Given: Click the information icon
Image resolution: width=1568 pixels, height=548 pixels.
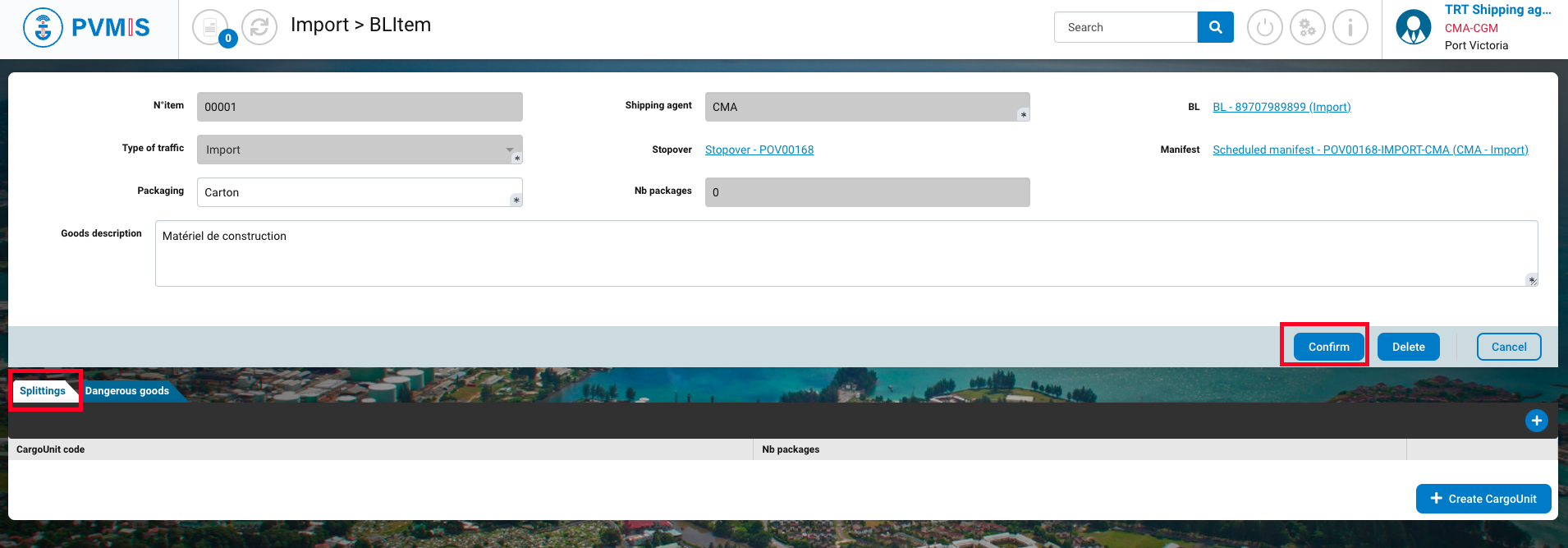Looking at the screenshot, I should click(1350, 28).
